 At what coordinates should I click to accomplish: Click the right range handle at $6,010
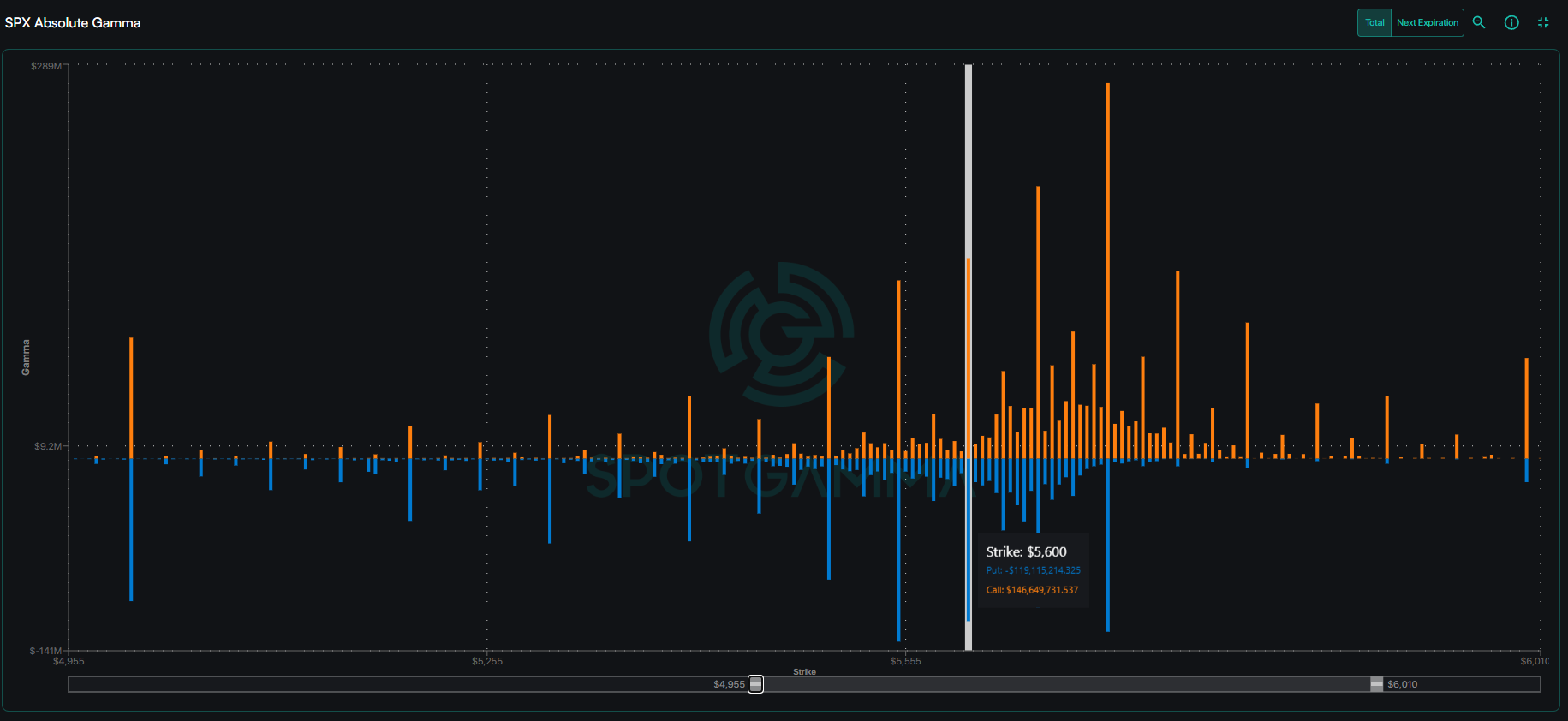[1376, 684]
